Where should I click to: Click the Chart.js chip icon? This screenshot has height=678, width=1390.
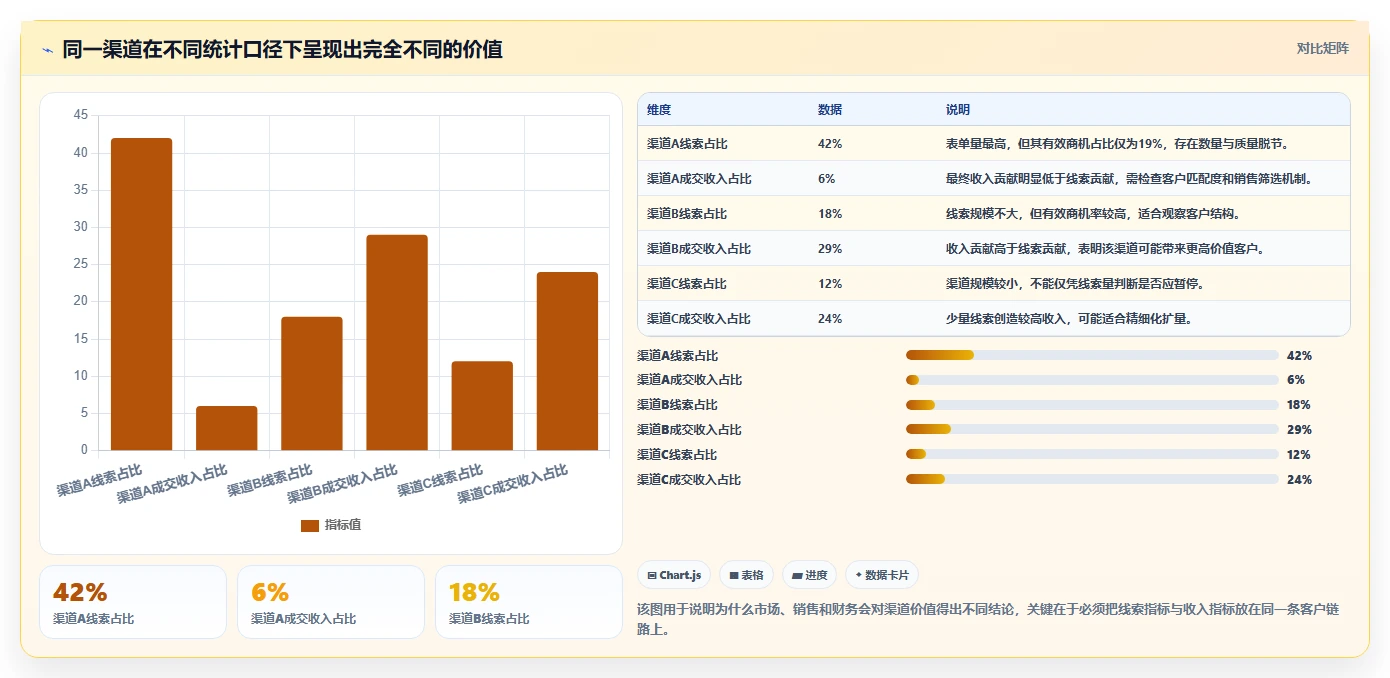tap(652, 575)
